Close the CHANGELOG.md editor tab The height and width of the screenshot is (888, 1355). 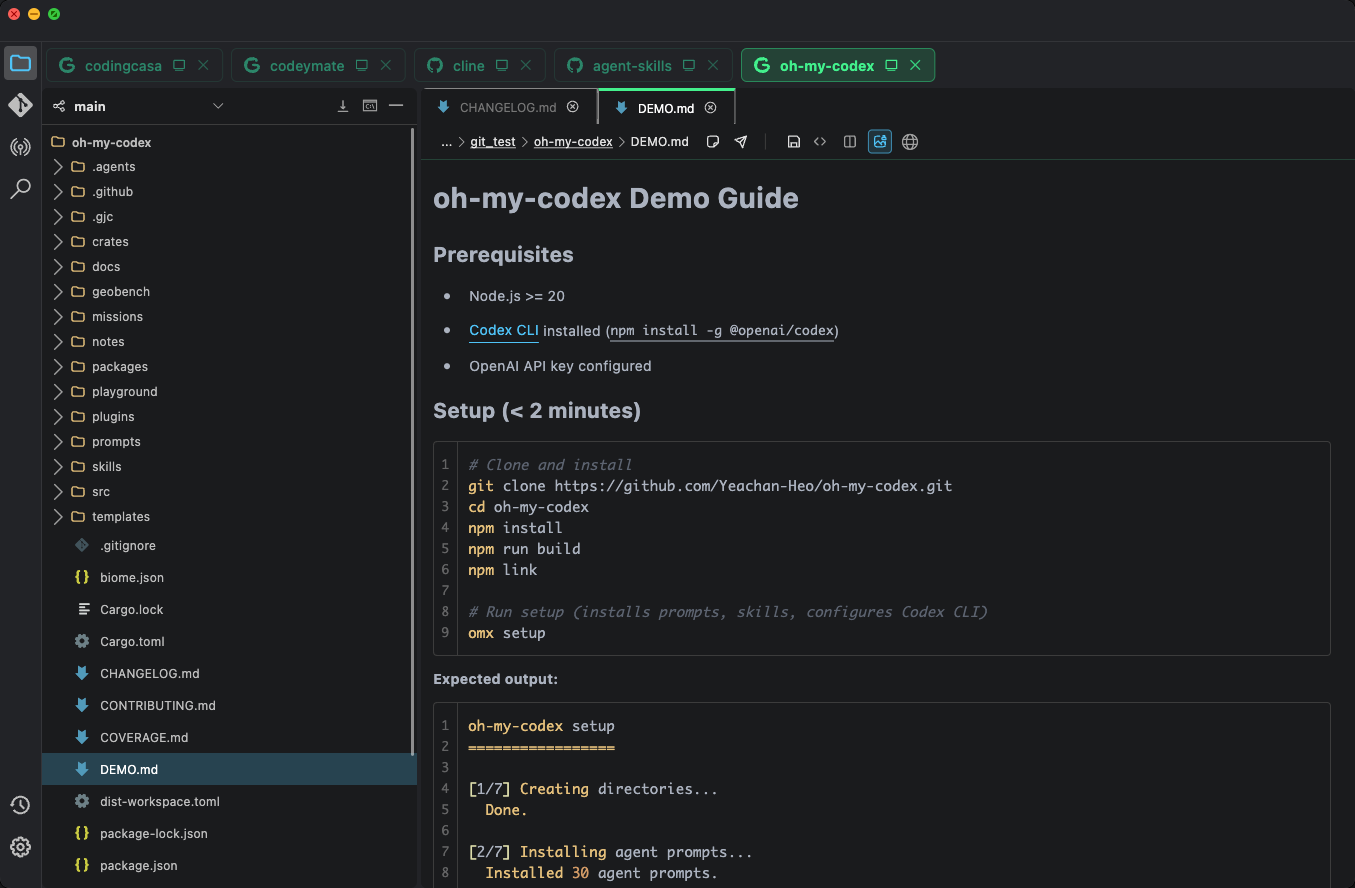point(573,107)
